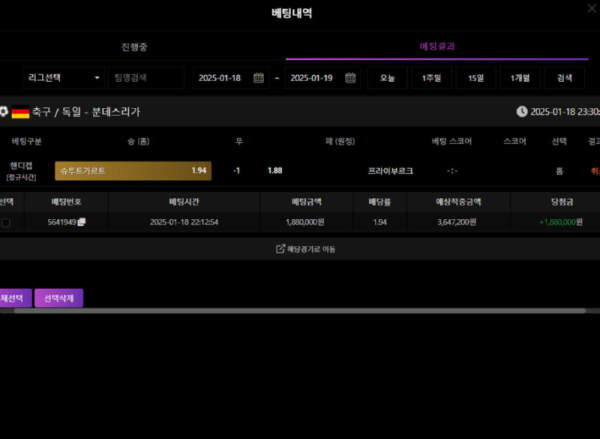Filter results by 1주일
600x439 pixels.
tap(432, 78)
